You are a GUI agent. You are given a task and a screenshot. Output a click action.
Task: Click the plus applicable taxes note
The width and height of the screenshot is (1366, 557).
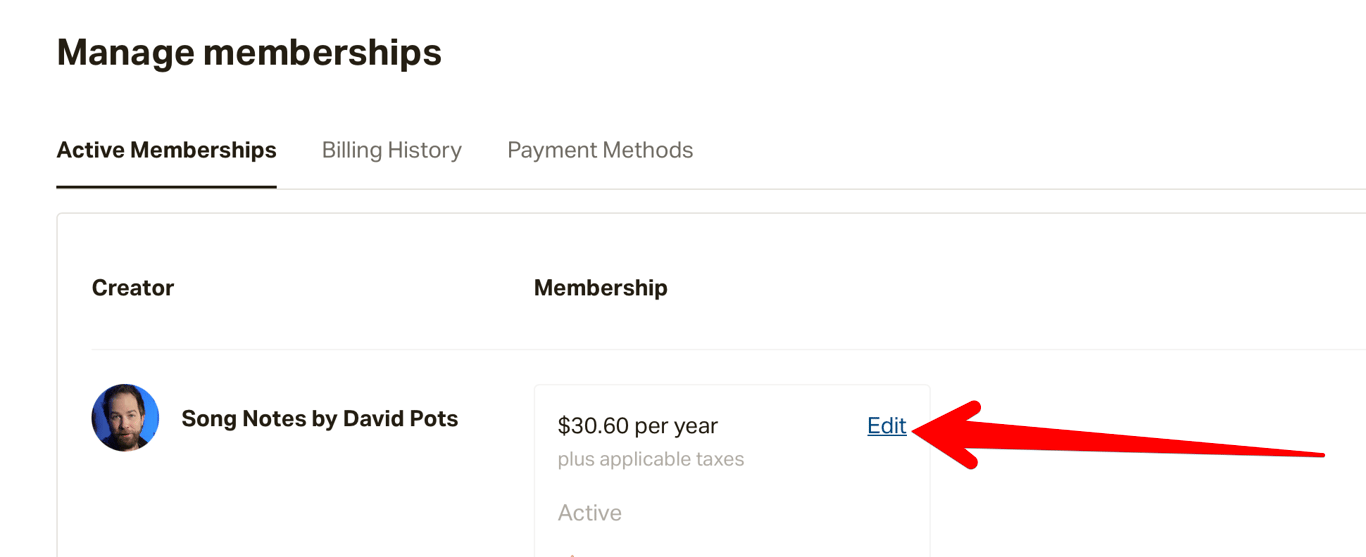click(x=651, y=460)
